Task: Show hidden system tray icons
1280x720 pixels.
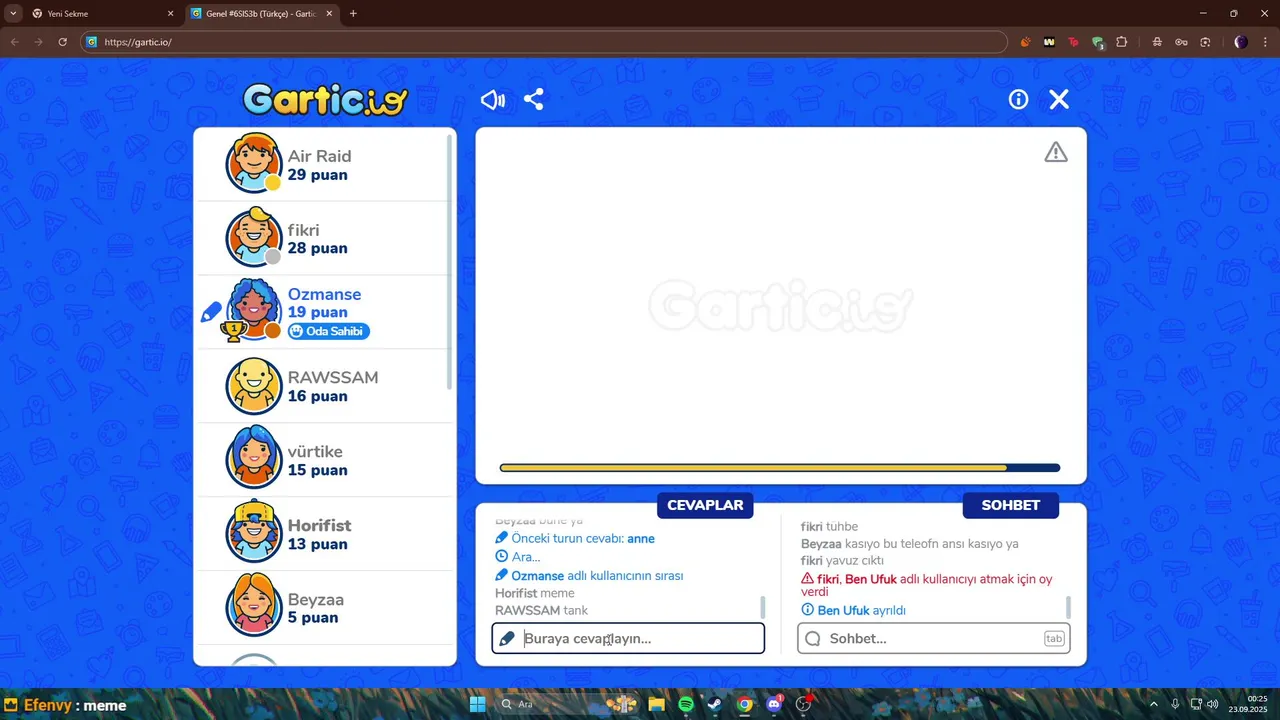Action: (x=1154, y=704)
